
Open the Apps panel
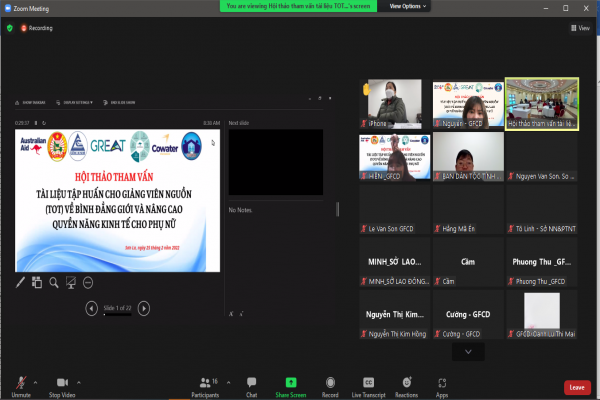[x=441, y=383]
